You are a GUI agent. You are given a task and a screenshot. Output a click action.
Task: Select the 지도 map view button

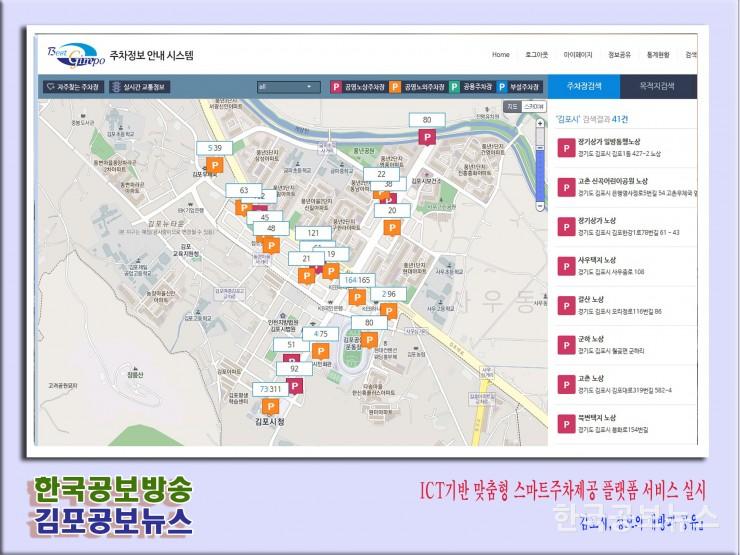click(x=513, y=107)
